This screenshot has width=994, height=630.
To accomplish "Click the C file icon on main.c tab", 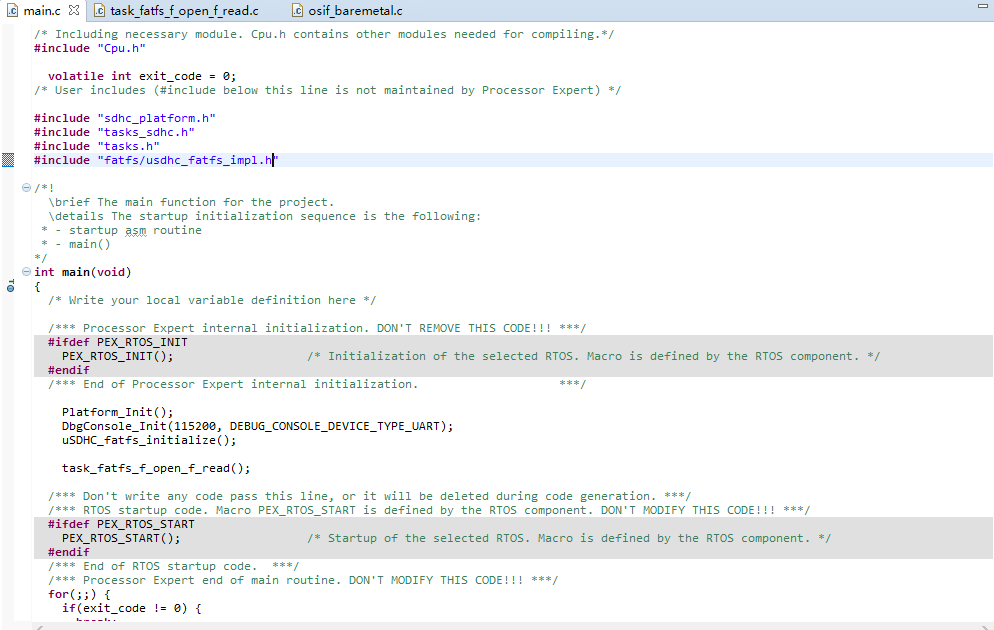I will click(12, 11).
